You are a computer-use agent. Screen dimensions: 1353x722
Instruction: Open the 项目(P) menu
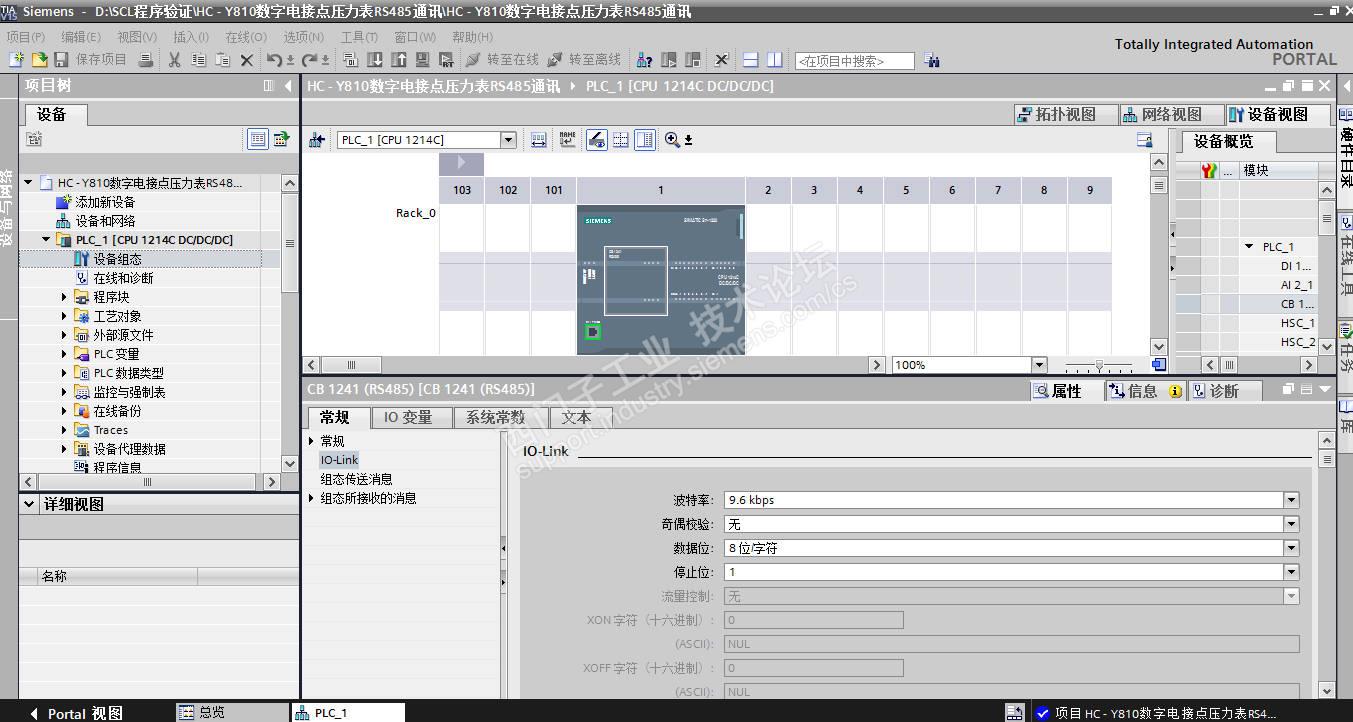[x=26, y=37]
